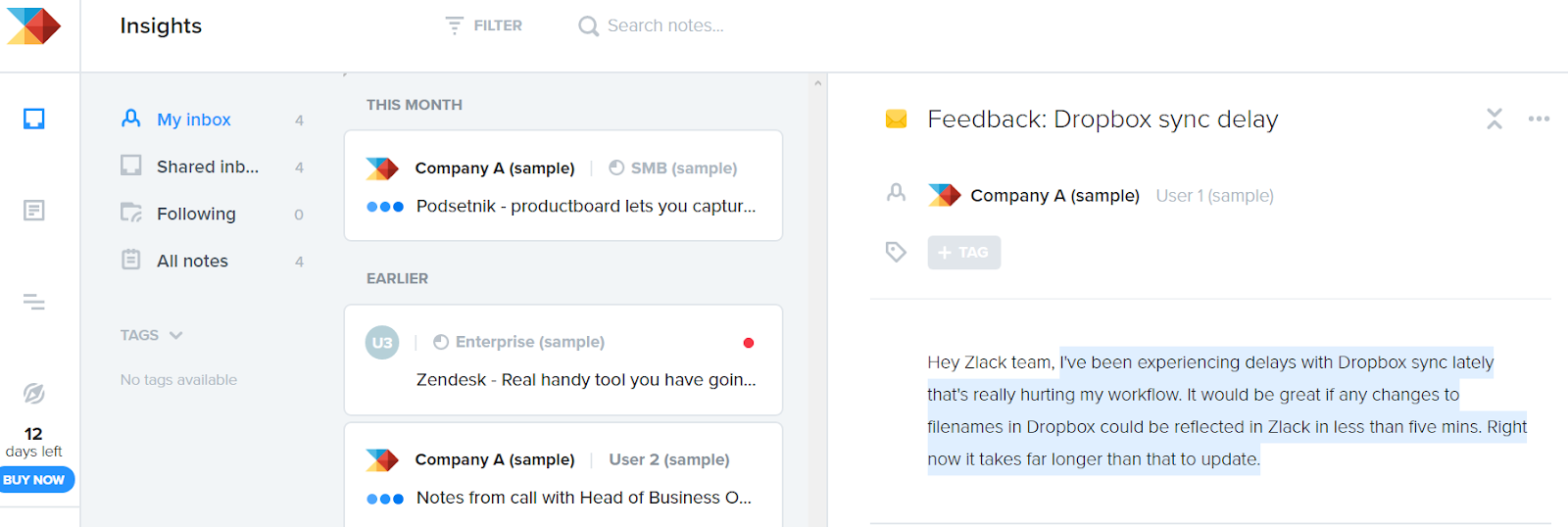
Task: Toggle the red unprocessed dot on Zendesk note
Action: point(749,343)
